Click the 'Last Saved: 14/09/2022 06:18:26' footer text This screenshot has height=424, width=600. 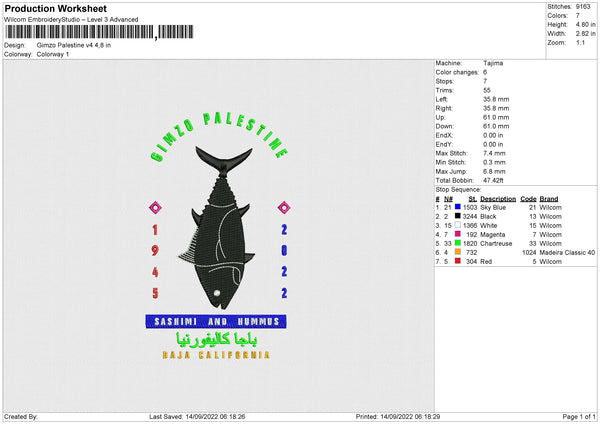coord(197,416)
